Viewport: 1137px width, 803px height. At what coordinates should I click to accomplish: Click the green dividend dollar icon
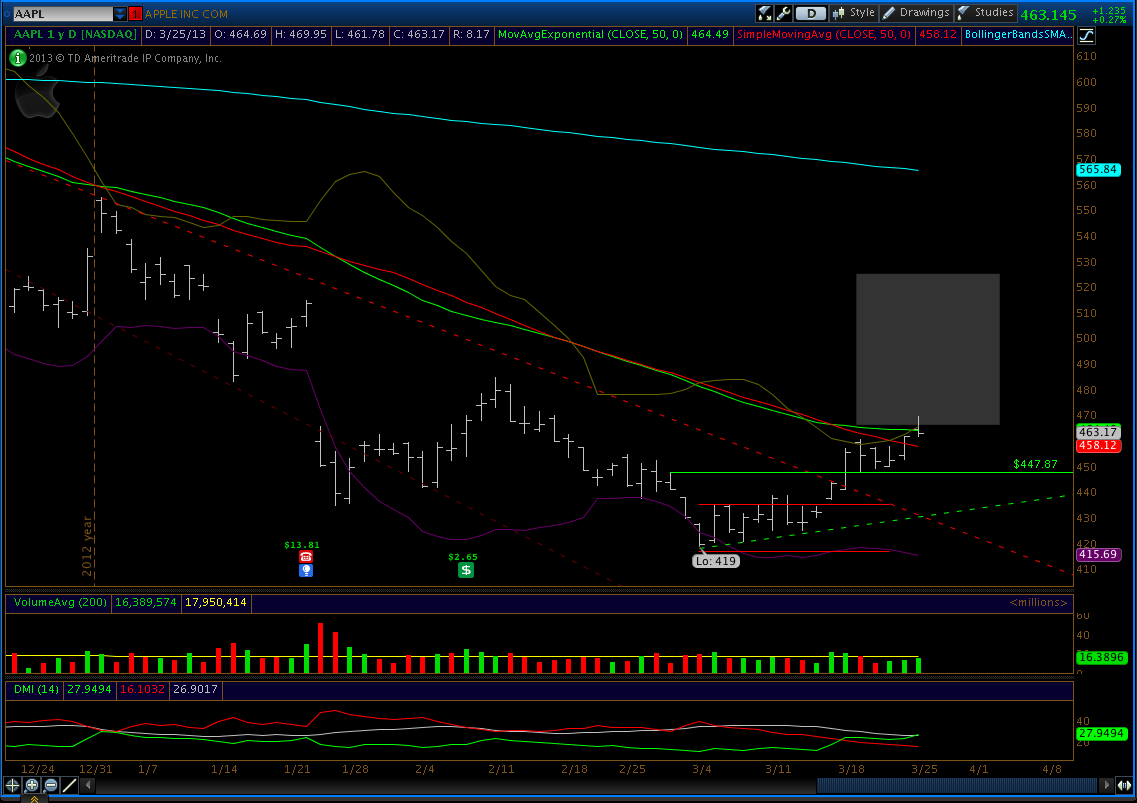point(466,570)
